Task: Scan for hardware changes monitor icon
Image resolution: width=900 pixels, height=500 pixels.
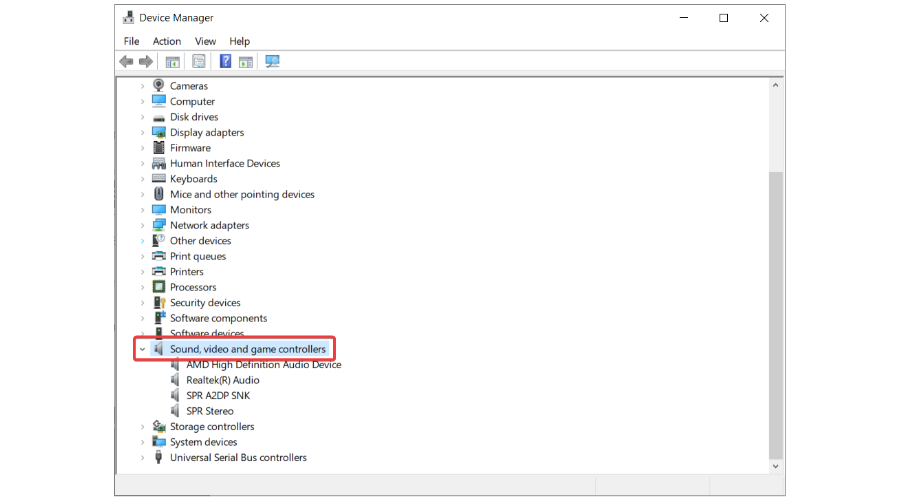Action: [x=273, y=61]
